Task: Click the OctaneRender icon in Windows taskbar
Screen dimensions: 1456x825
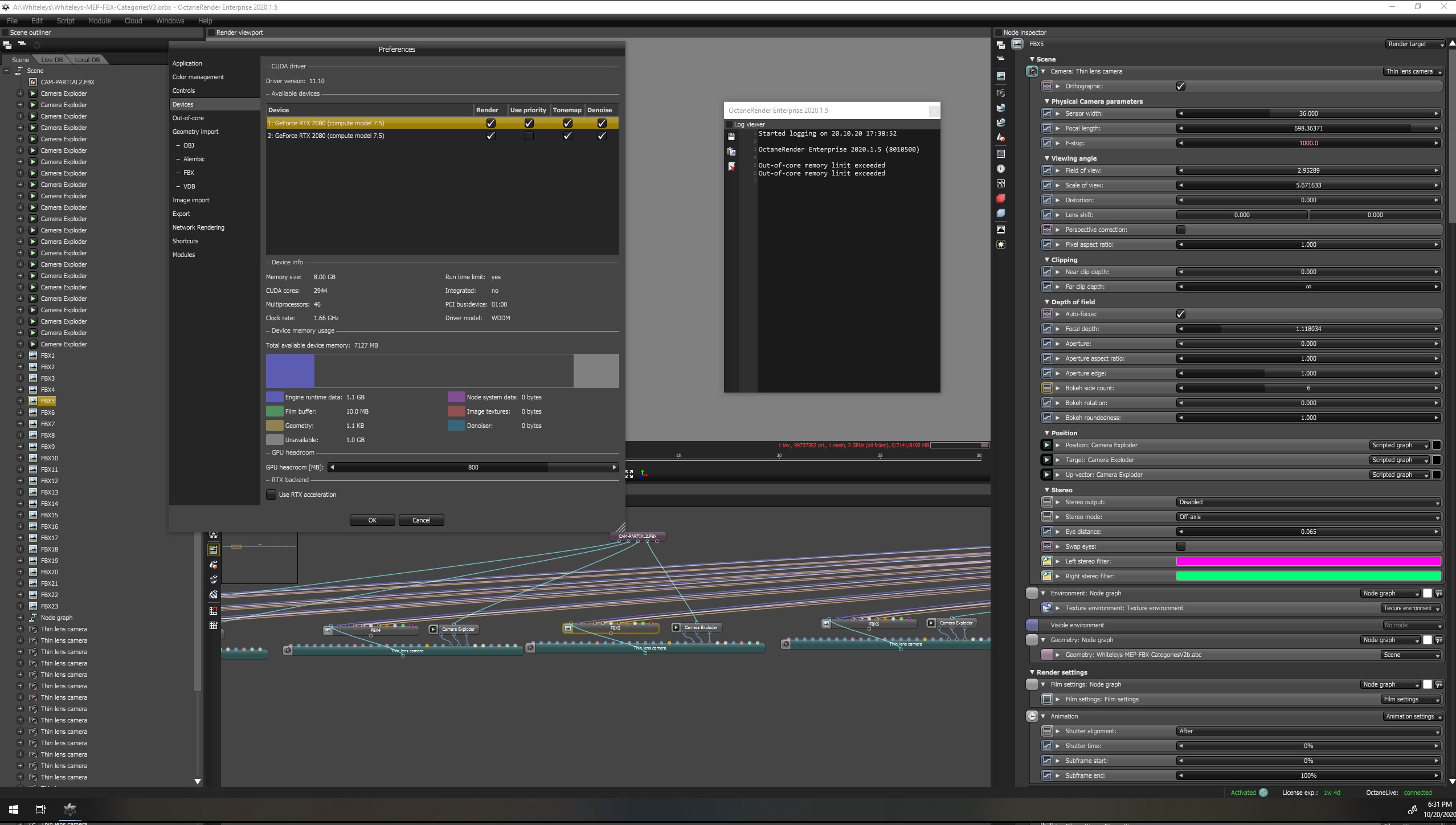Action: pyautogui.click(x=70, y=809)
